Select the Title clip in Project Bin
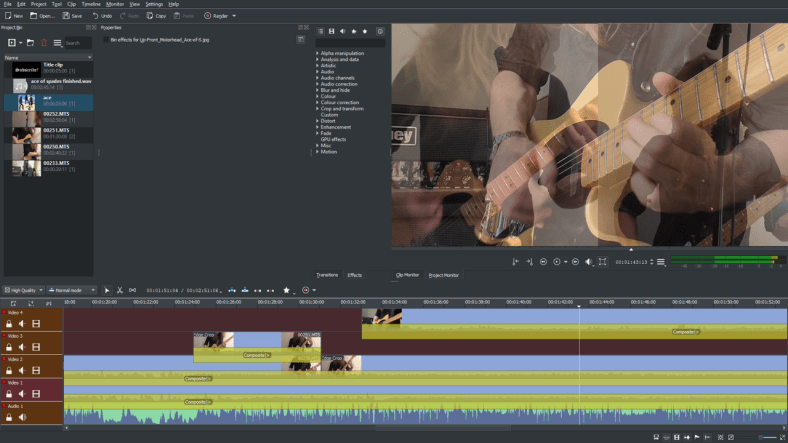Viewport: 788px width, 443px height. click(48, 69)
